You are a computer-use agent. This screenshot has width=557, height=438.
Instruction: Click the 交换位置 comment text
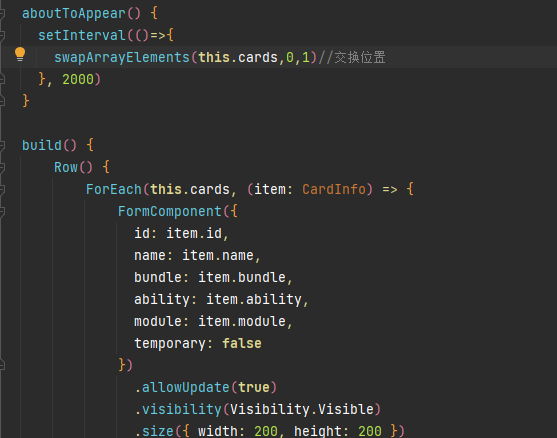click(x=360, y=57)
